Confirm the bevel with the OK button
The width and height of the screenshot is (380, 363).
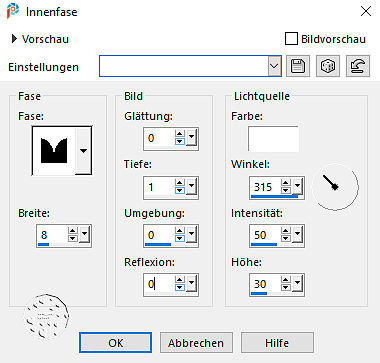pos(115,342)
